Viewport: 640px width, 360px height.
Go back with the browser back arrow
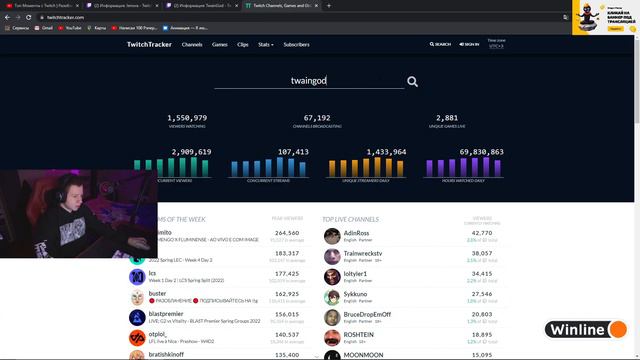click(x=7, y=18)
